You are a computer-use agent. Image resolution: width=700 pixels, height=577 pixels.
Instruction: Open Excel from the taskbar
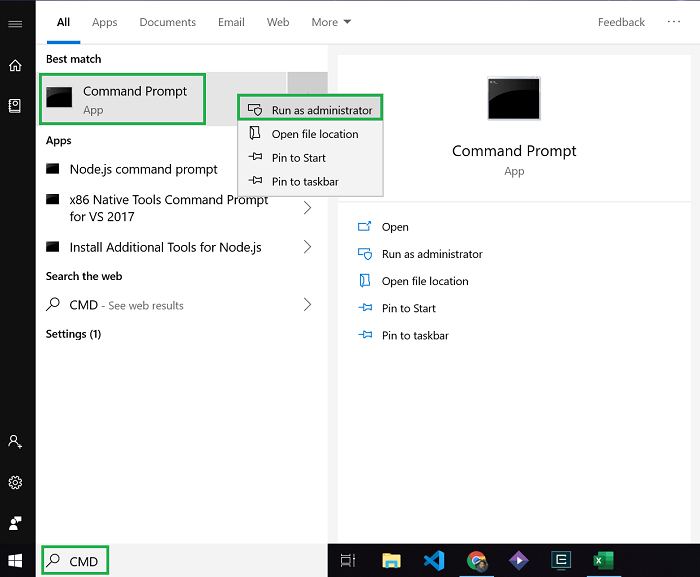[604, 560]
